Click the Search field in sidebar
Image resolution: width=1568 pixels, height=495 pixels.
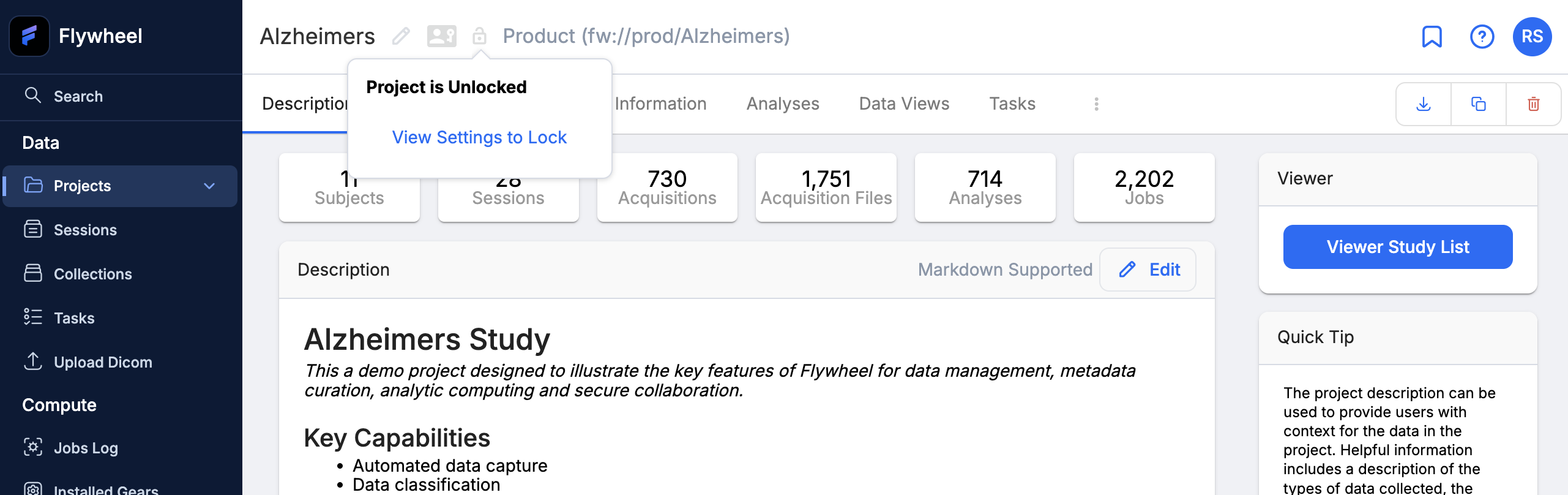[121, 96]
